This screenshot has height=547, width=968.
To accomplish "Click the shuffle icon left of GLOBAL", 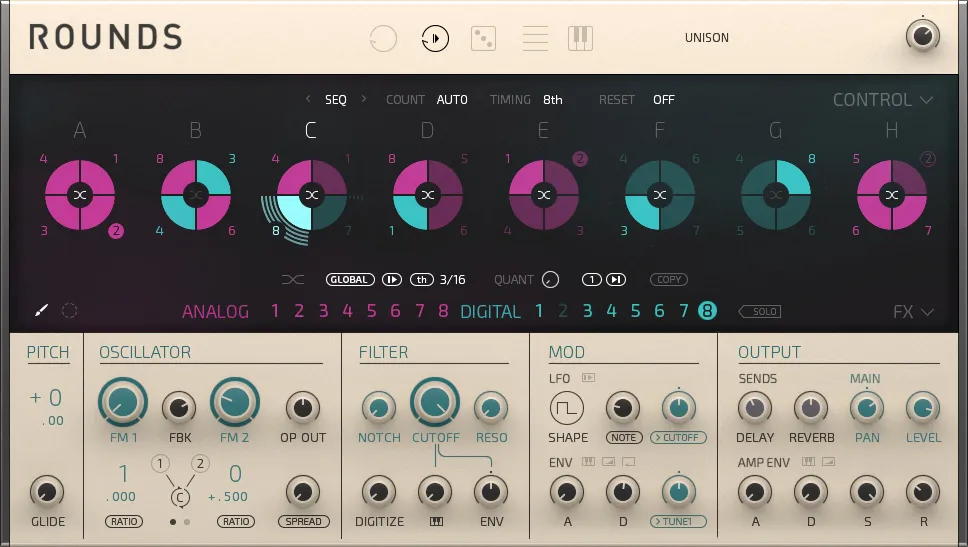I will 293,280.
